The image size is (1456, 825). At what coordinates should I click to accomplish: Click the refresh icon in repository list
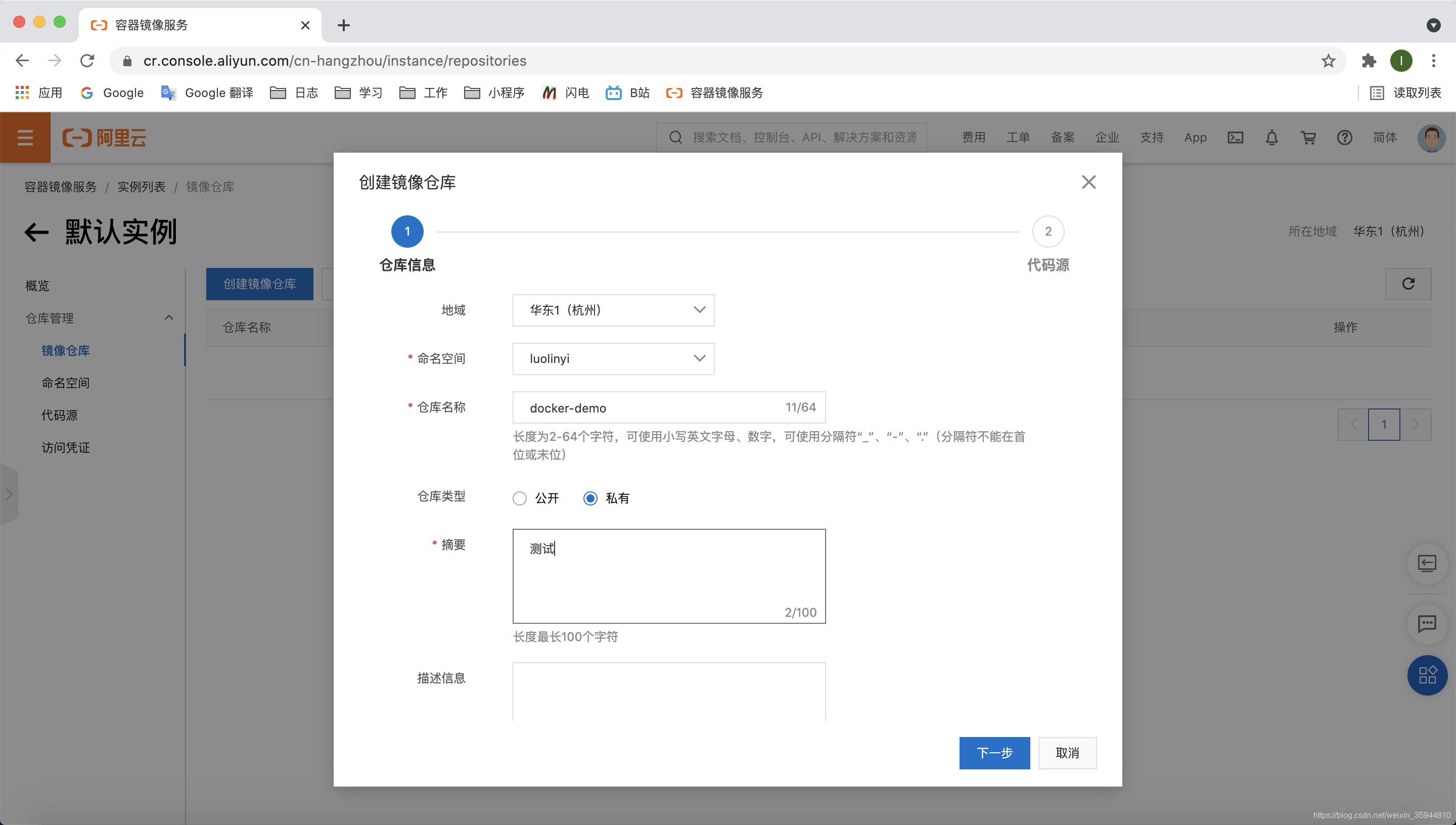(1408, 284)
